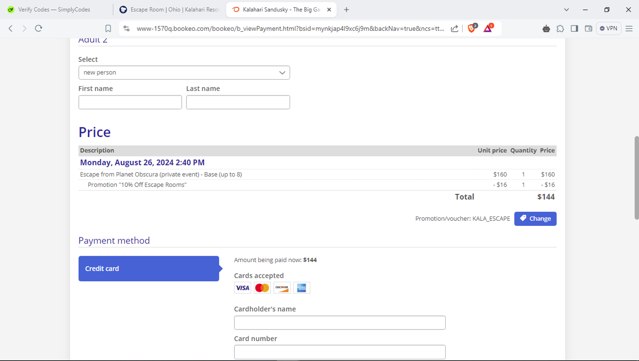Click the Cardholder's name field
This screenshot has width=639, height=361.
coord(340,323)
